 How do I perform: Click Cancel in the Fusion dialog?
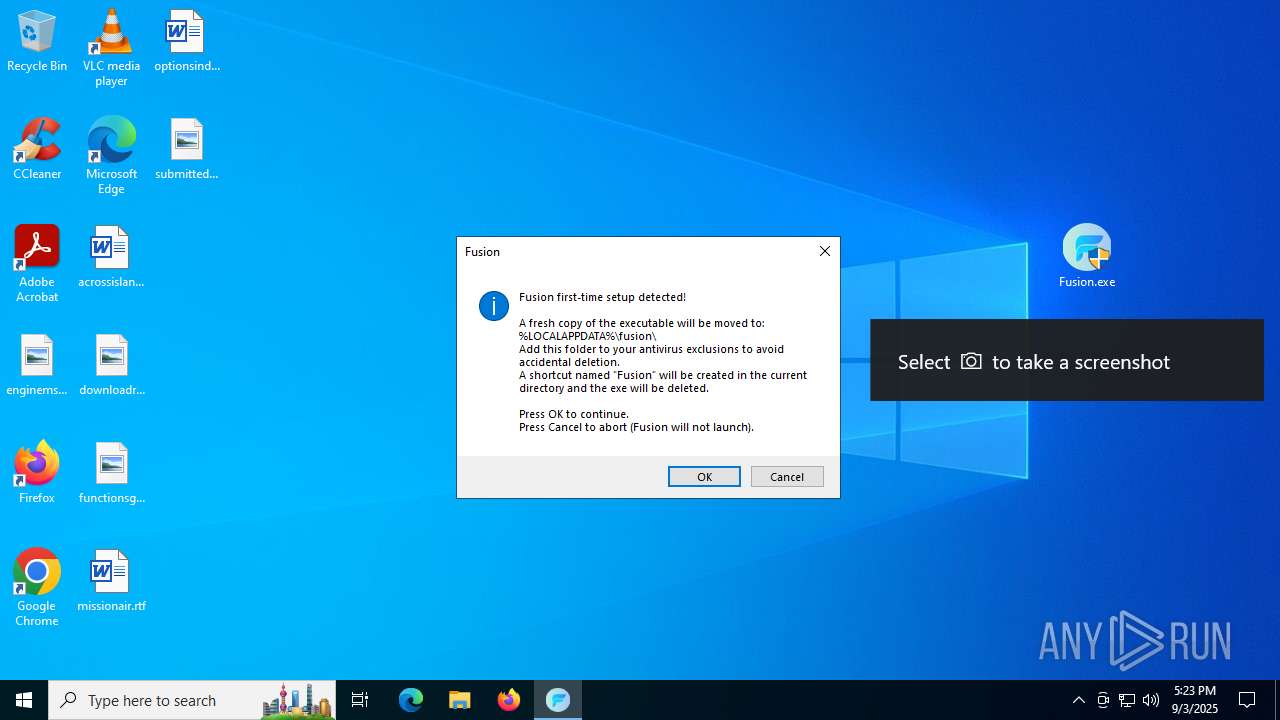coord(787,477)
